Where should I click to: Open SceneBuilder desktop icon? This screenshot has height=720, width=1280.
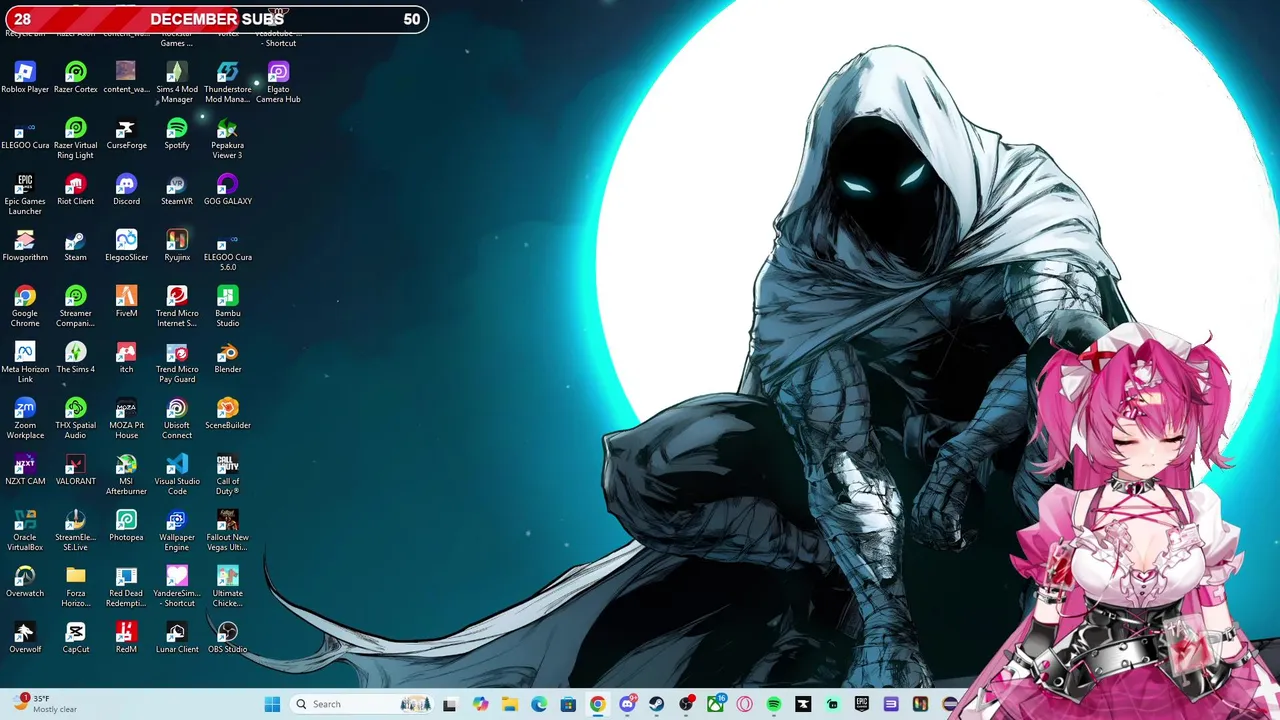click(x=227, y=414)
